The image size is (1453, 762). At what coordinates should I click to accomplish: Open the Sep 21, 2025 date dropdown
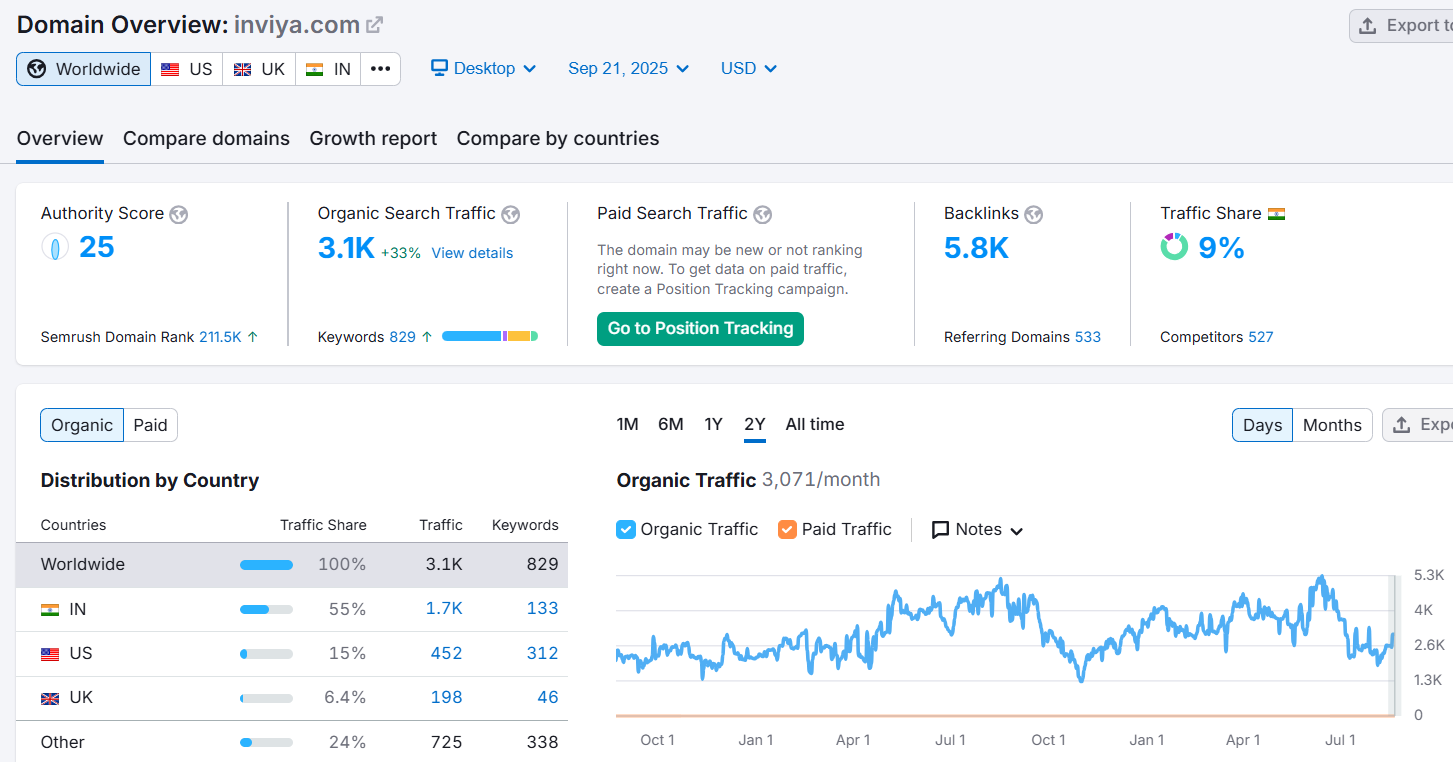(x=628, y=68)
